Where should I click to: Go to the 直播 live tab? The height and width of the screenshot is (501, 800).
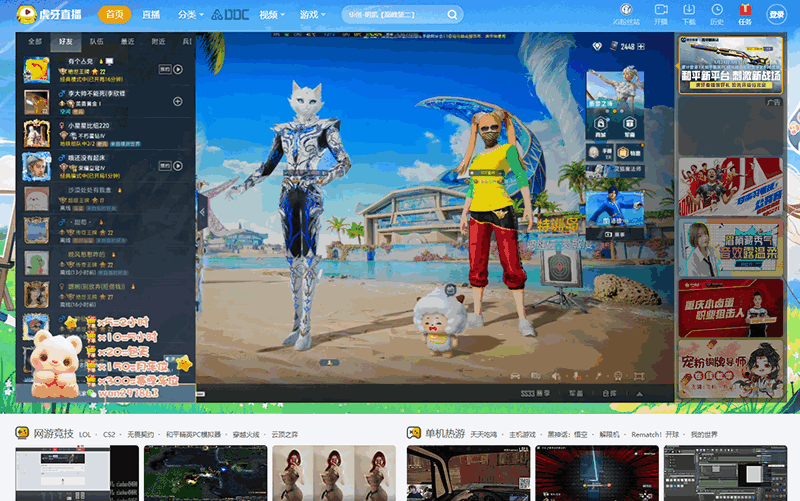151,15
